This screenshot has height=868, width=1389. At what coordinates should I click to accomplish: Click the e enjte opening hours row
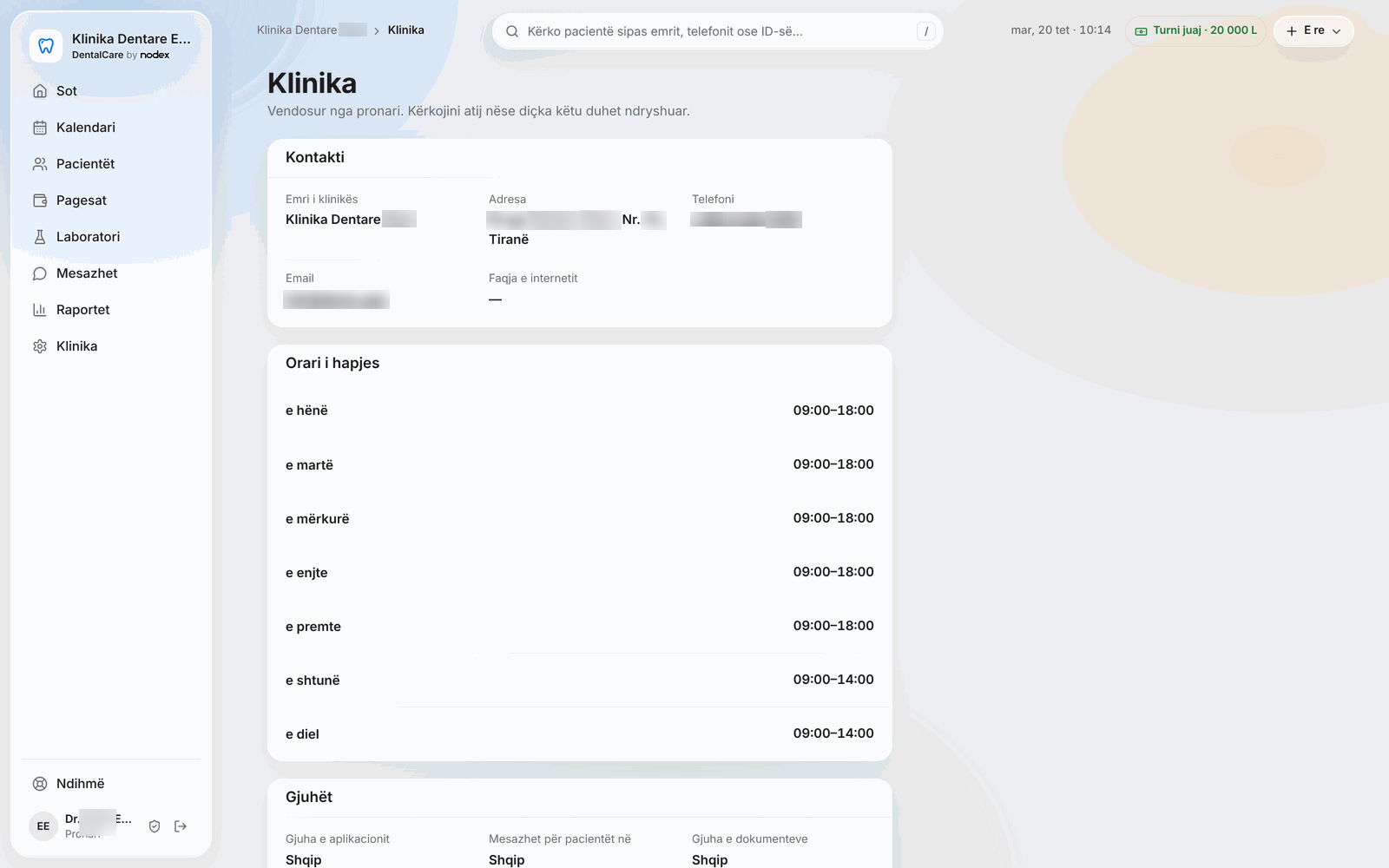point(580,572)
